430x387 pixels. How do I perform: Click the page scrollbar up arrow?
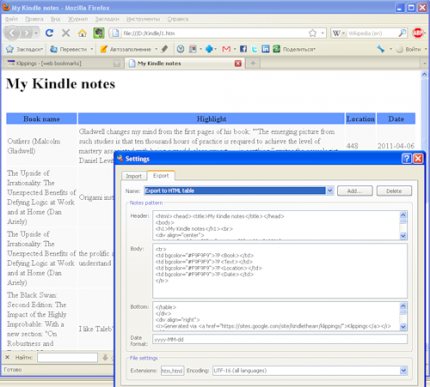424,74
